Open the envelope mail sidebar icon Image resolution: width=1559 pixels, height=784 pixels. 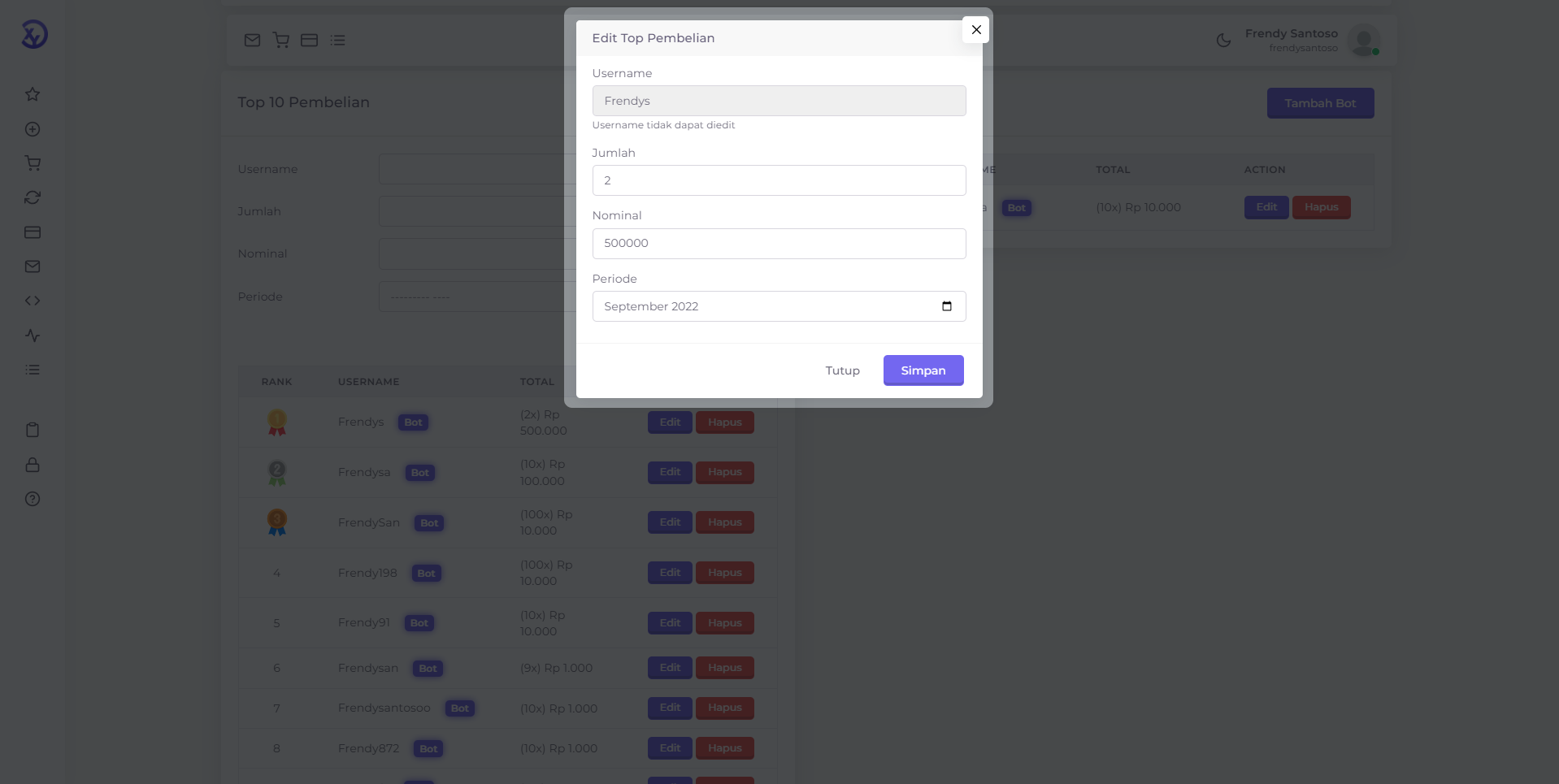coord(33,266)
